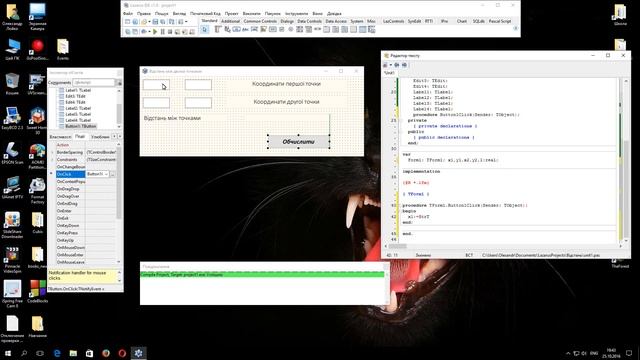Pick TLabel component from Standard palette
Image resolution: width=640 pixels, height=360 pixels.
pos(245,29)
